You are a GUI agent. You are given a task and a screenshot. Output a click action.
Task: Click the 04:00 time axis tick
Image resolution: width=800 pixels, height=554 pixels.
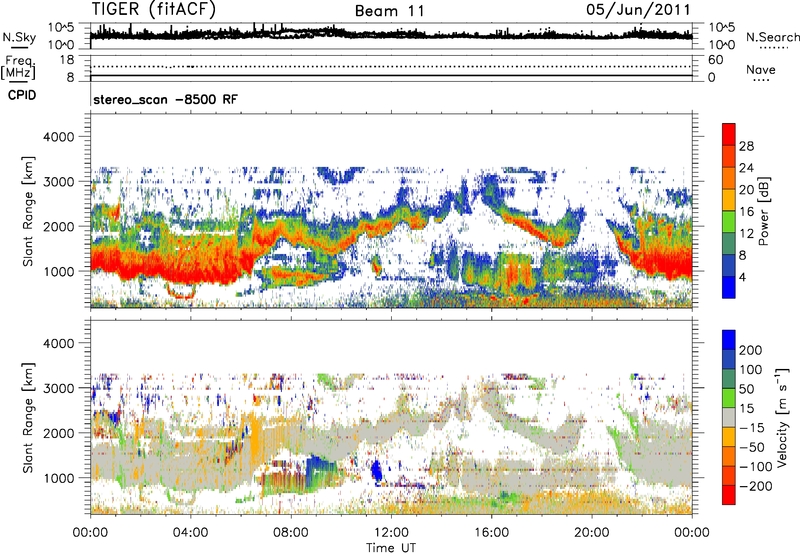pos(190,533)
